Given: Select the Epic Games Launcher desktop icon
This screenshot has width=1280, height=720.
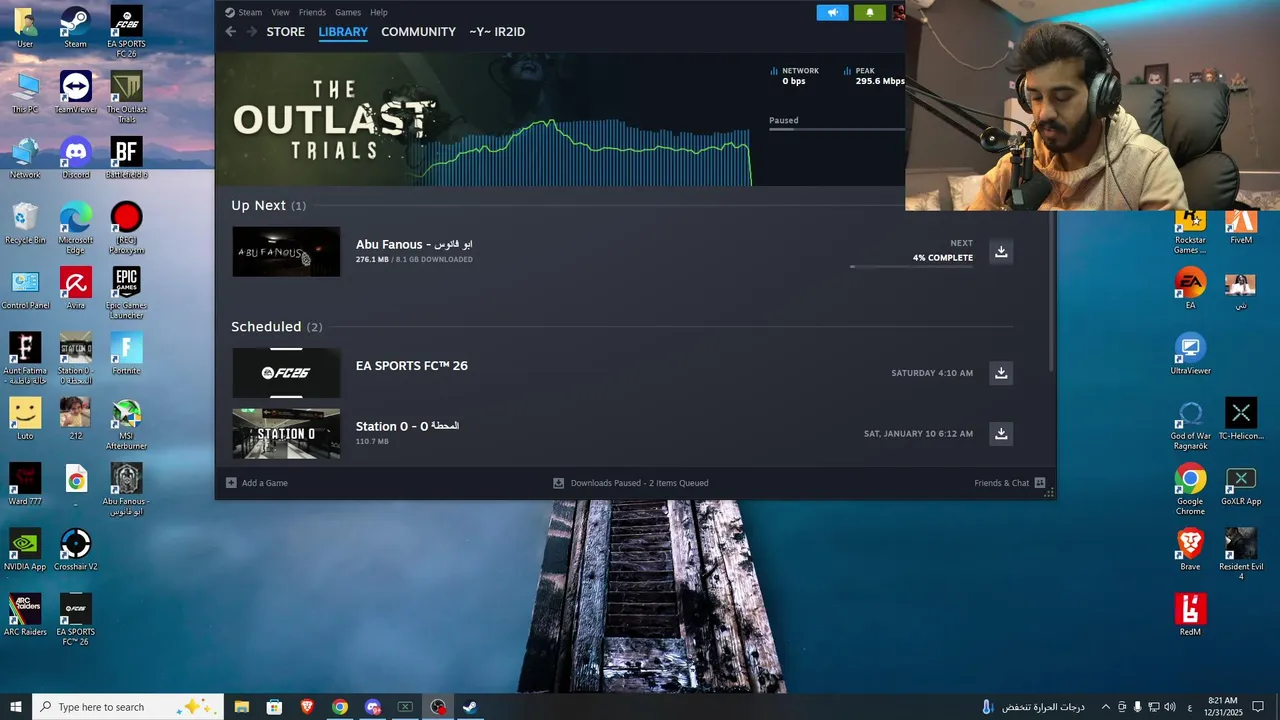Looking at the screenshot, I should point(126,293).
